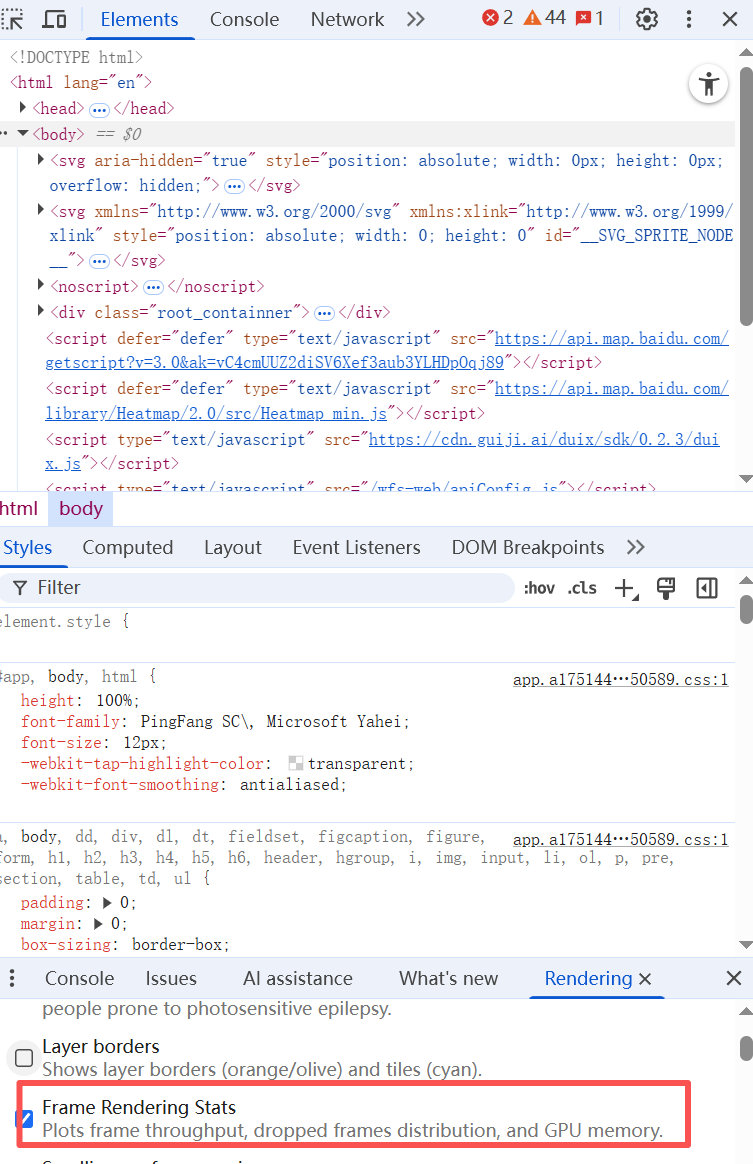Enable the Layer borders checkbox
Viewport: 753px width, 1164px height.
(x=24, y=1057)
